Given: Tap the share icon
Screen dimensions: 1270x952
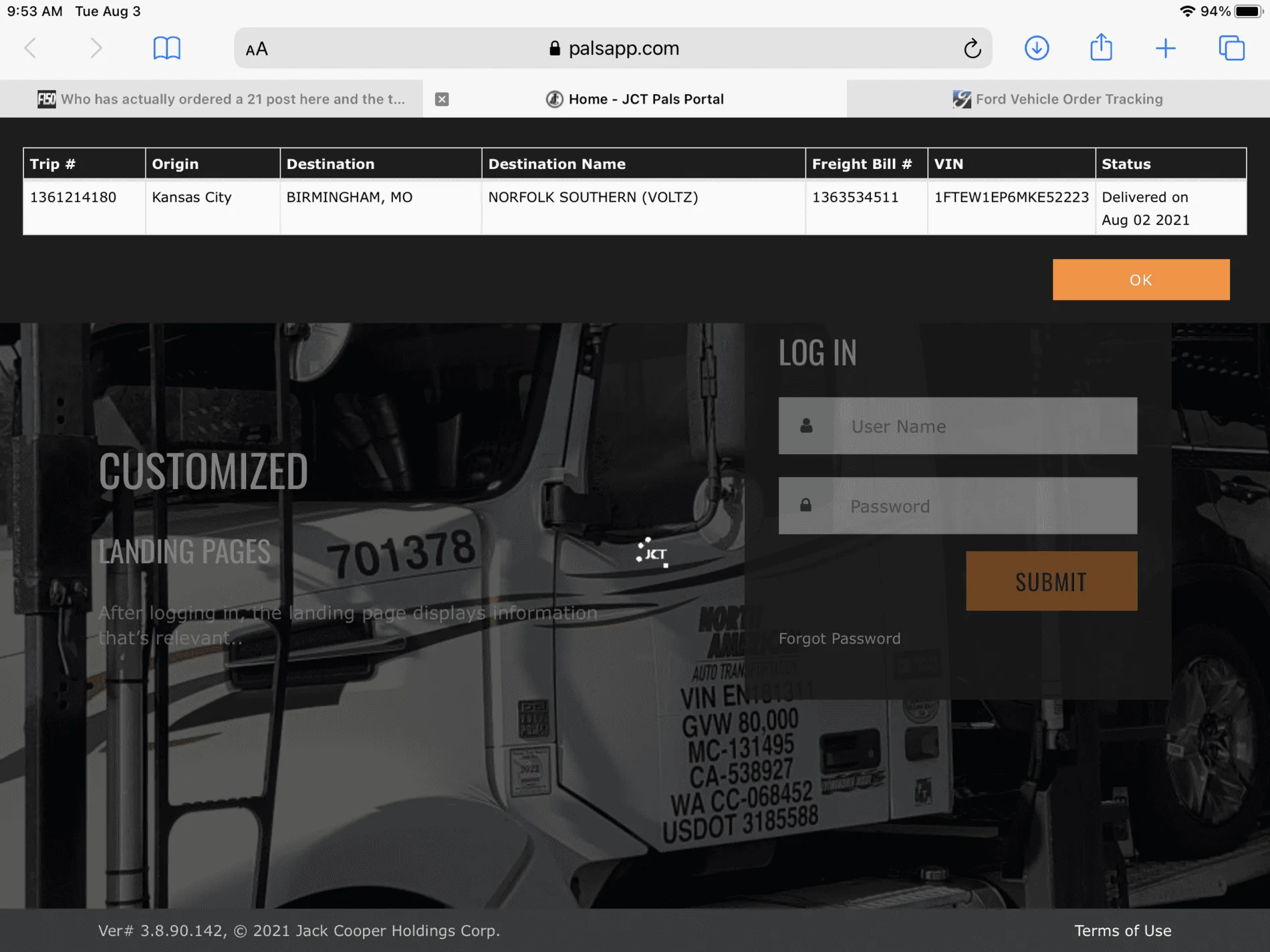Looking at the screenshot, I should point(1101,48).
